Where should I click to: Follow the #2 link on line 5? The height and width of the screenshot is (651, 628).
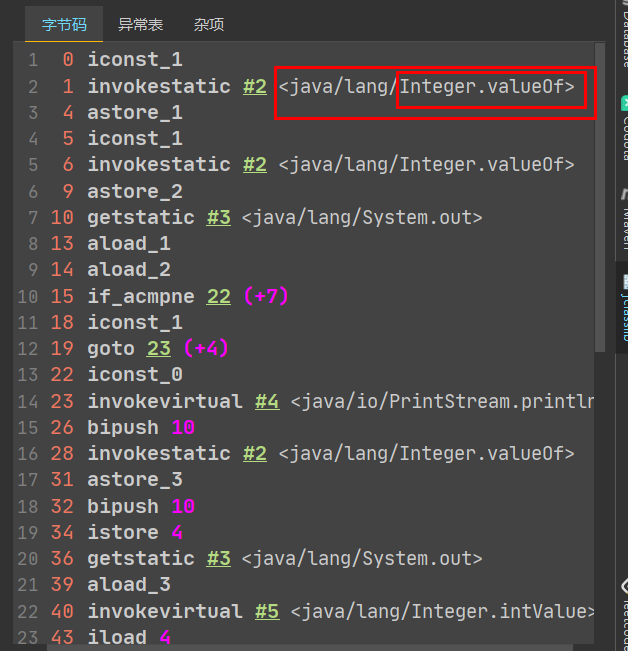(255, 164)
